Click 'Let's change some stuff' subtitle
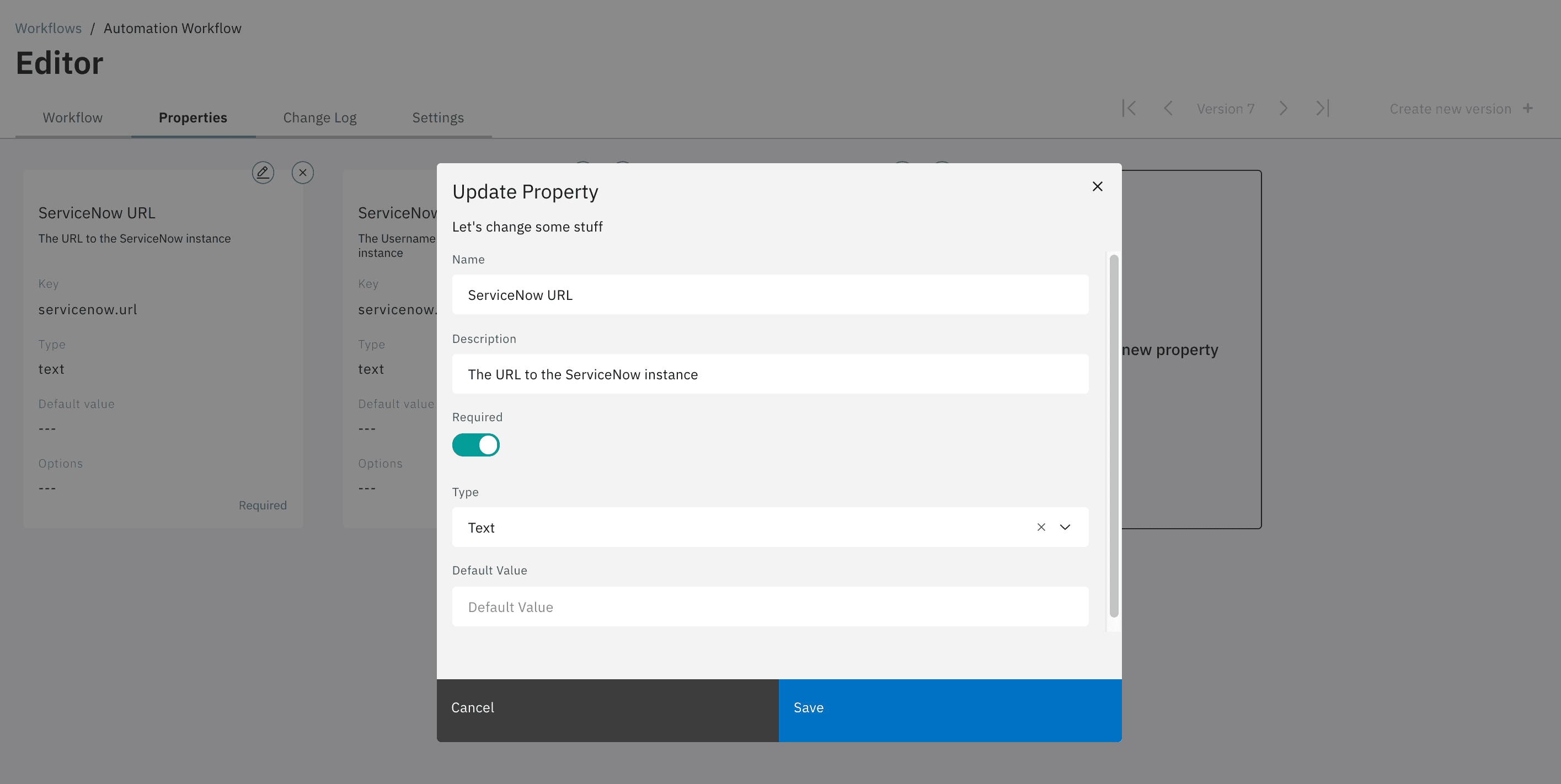Image resolution: width=1561 pixels, height=784 pixels. tap(527, 227)
